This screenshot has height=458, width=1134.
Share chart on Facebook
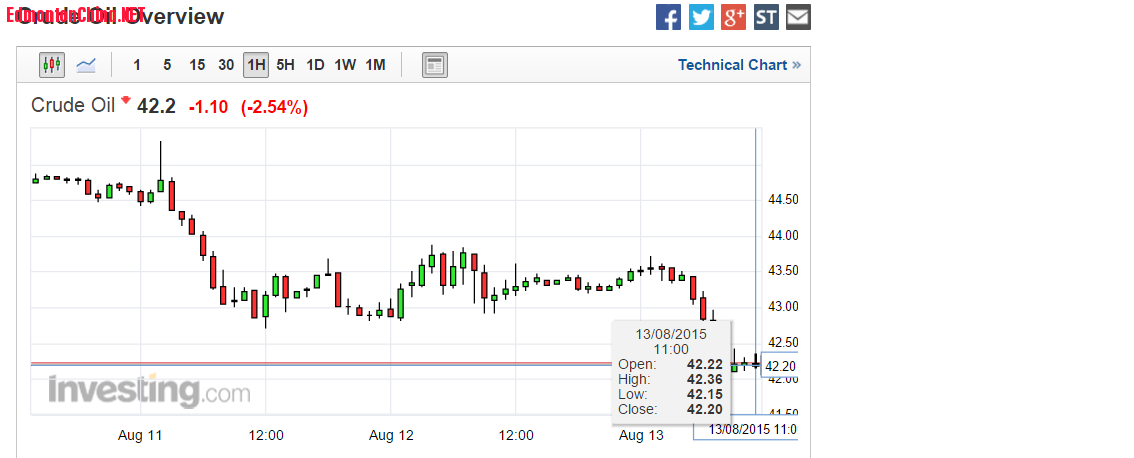click(x=668, y=17)
